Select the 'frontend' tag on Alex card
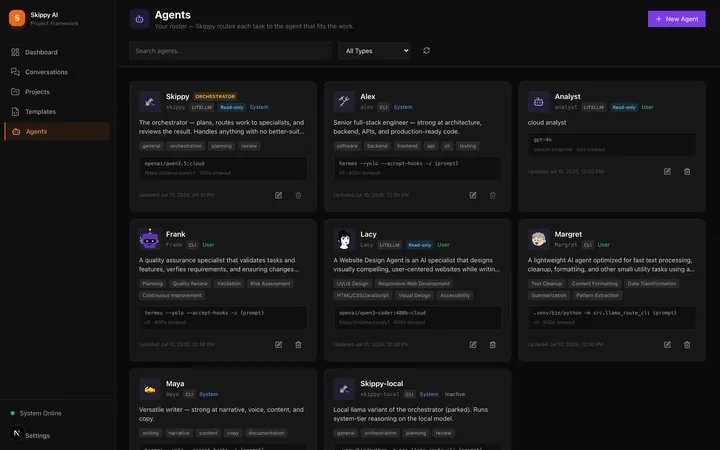Image resolution: width=720 pixels, height=450 pixels. pos(407,146)
